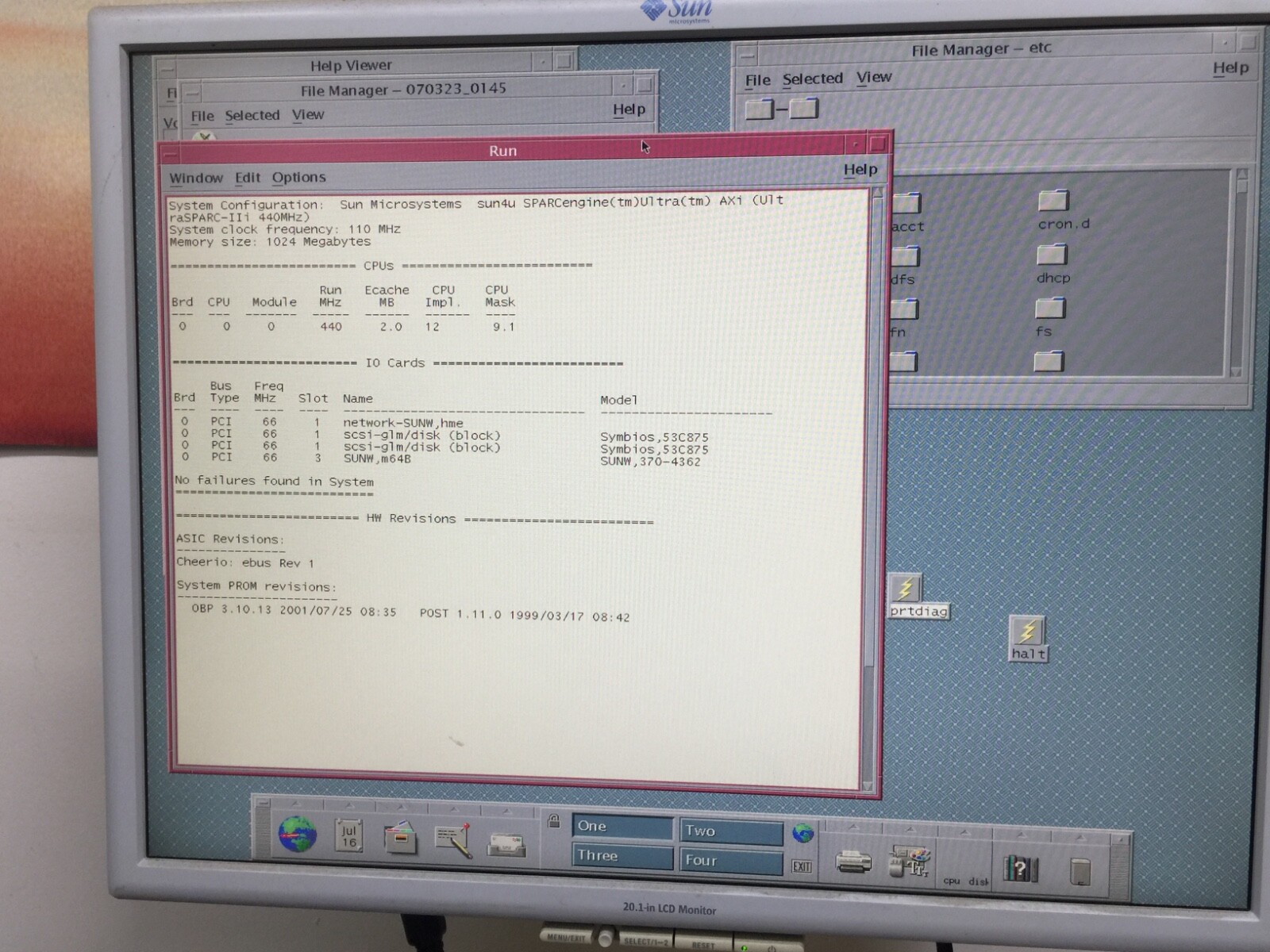This screenshot has width=1270, height=952.
Task: Expand subpanel arrow above the printer icon
Action: [854, 827]
